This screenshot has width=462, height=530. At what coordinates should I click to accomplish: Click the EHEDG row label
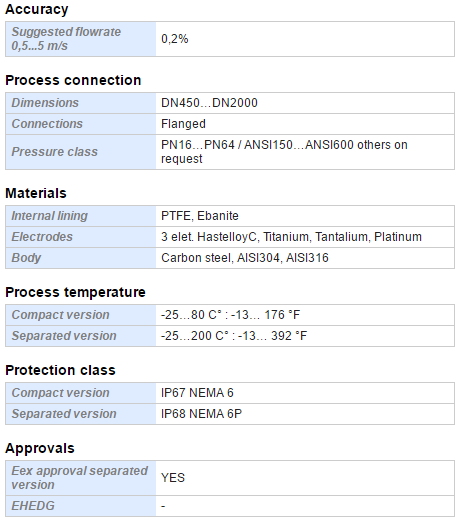point(81,506)
